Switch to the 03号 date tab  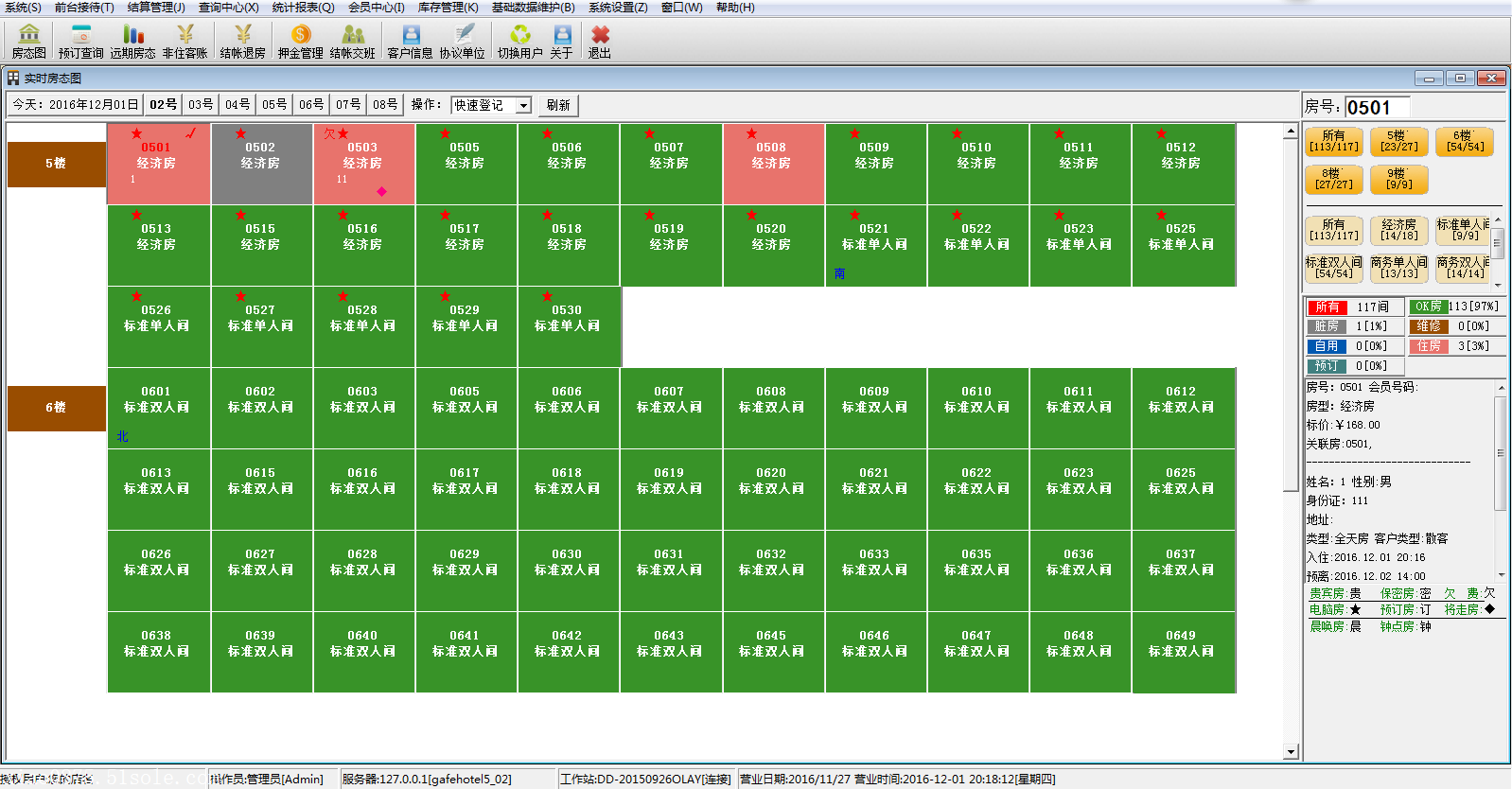tap(201, 105)
